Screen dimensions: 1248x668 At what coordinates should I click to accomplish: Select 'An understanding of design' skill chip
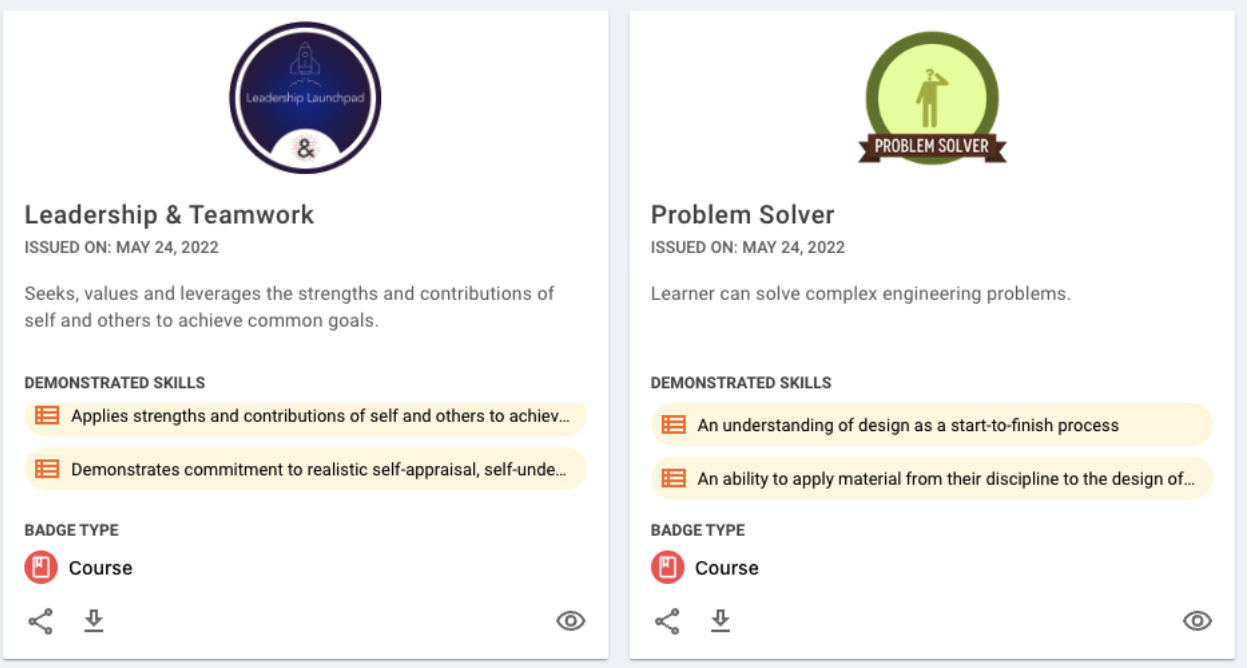(x=932, y=425)
